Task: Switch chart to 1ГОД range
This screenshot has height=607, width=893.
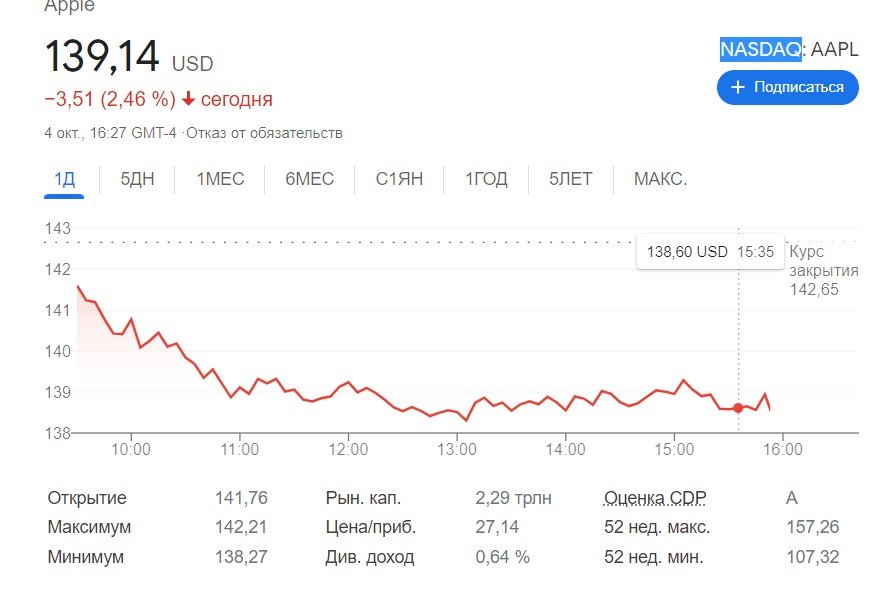Action: (x=486, y=180)
